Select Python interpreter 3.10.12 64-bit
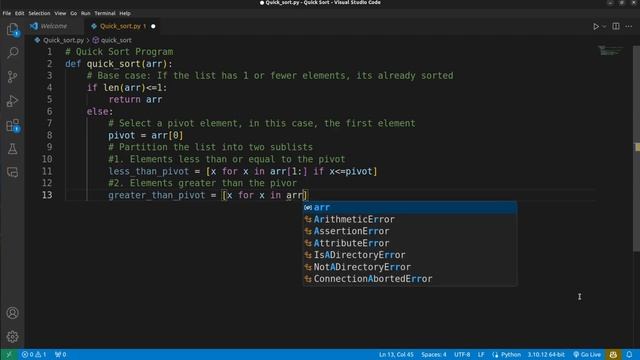 pyautogui.click(x=546, y=354)
